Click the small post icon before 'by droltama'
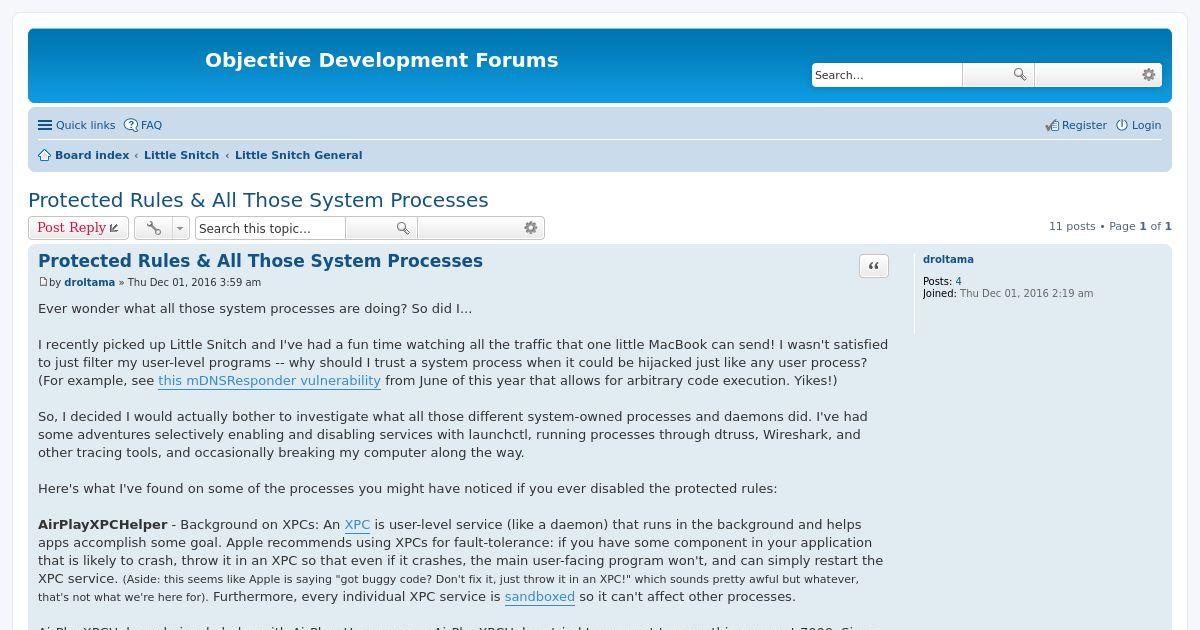Screen dimensions: 1200x630 coord(43,282)
